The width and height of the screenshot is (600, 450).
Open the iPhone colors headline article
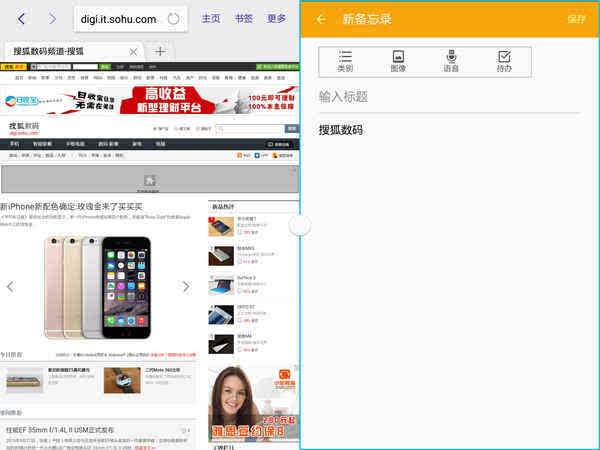coord(71,207)
